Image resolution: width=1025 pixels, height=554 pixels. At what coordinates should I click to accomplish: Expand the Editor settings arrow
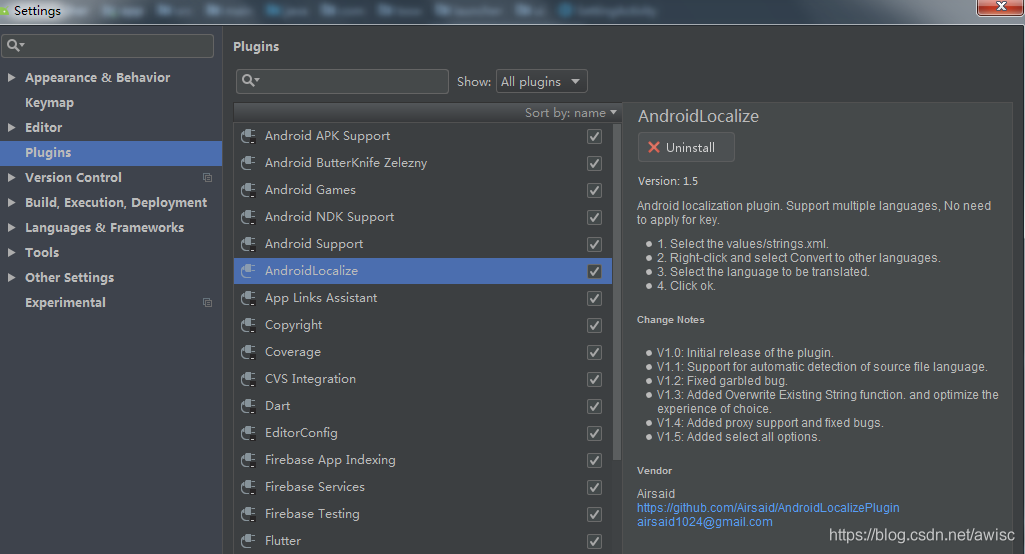pyautogui.click(x=11, y=128)
